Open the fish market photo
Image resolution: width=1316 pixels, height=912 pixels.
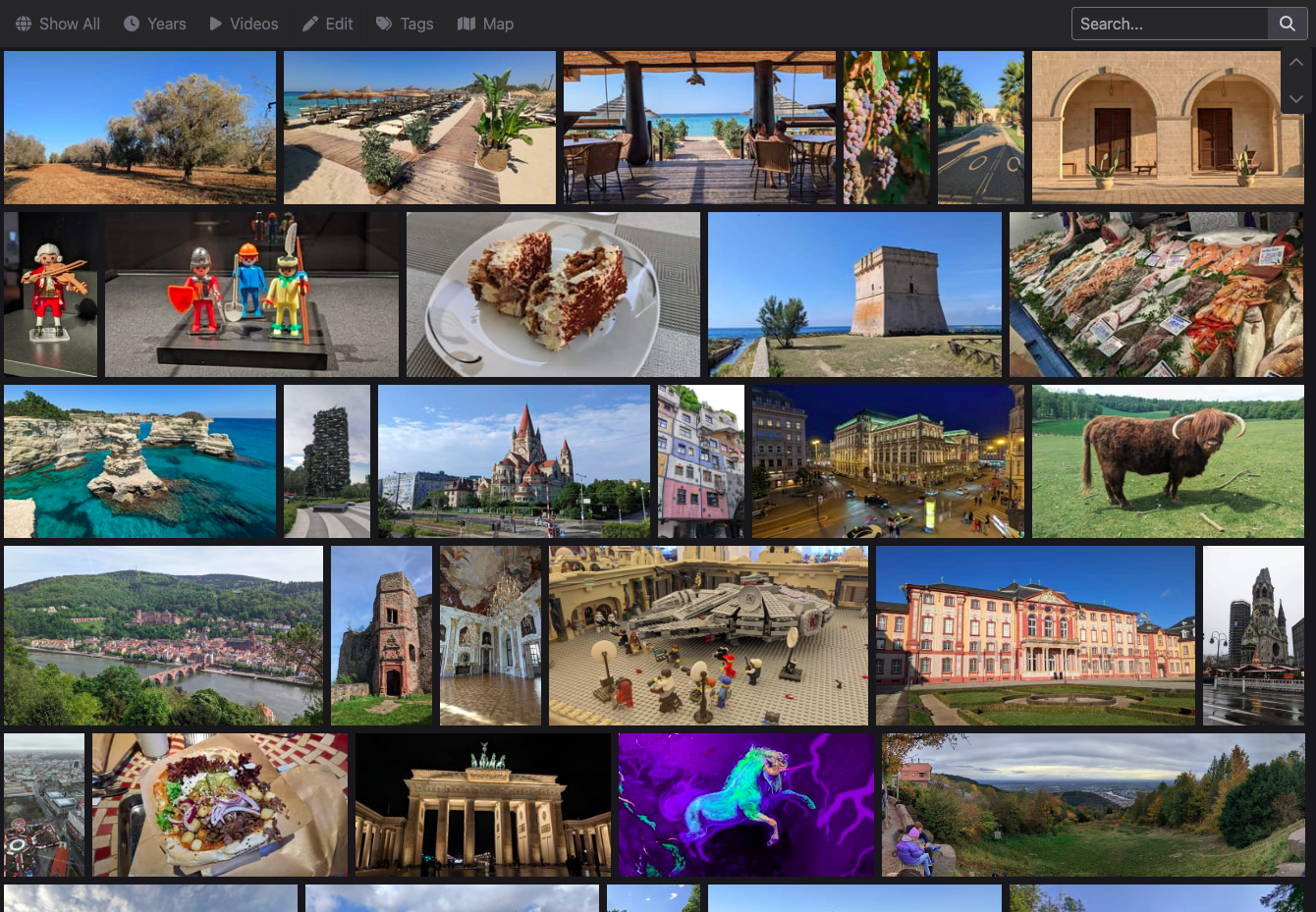[1157, 295]
